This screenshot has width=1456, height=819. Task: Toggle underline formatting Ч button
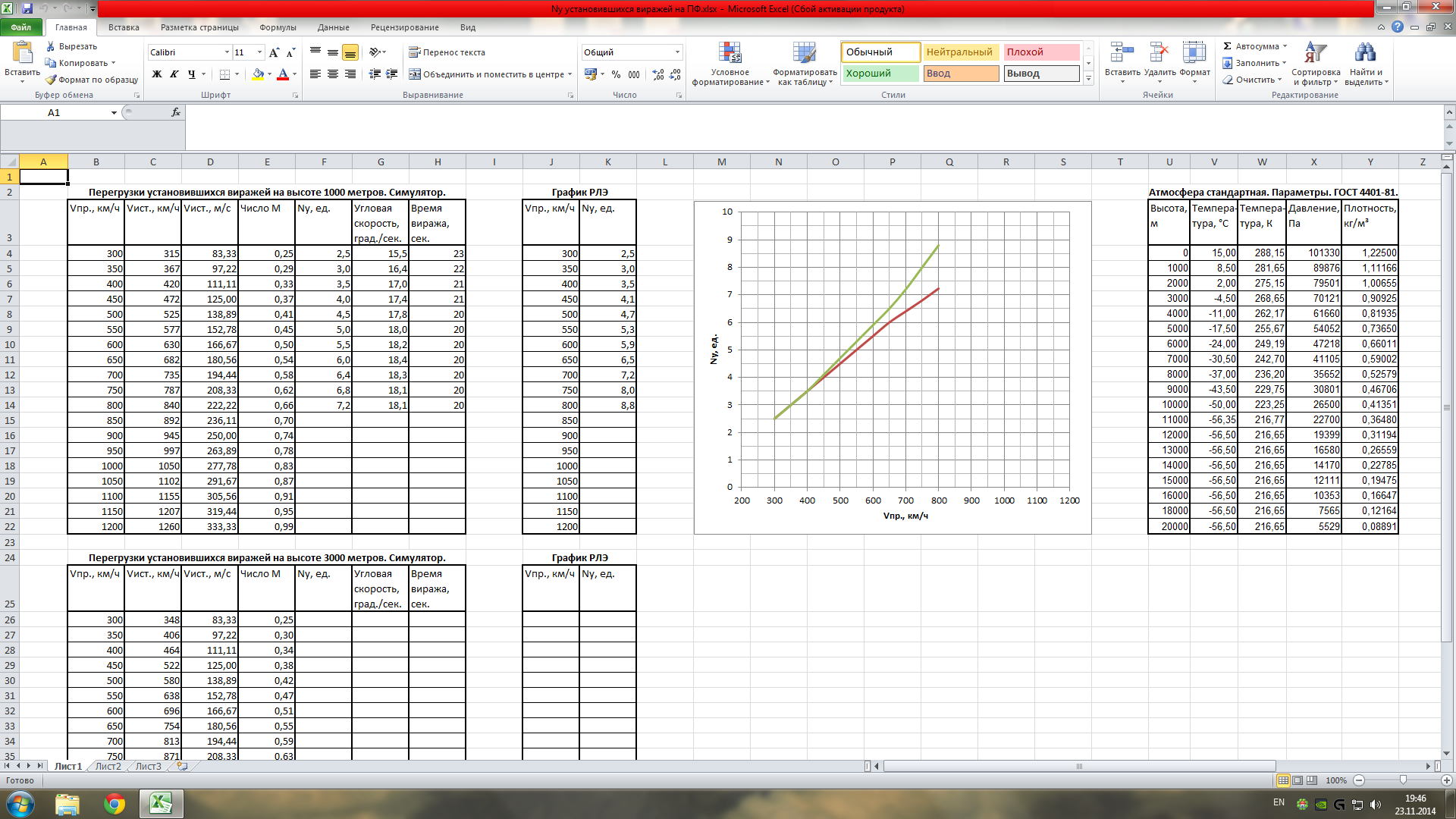click(192, 74)
